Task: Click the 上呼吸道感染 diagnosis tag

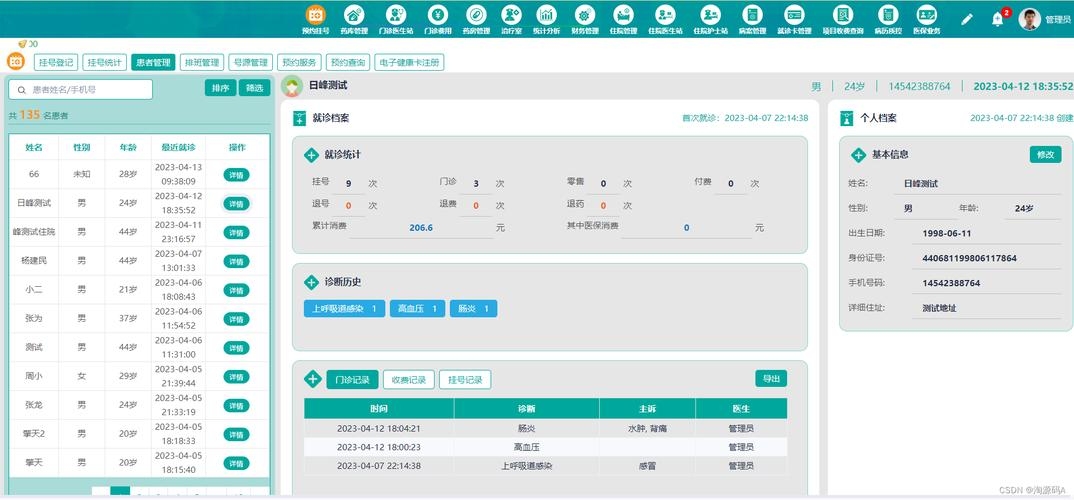Action: 345,309
